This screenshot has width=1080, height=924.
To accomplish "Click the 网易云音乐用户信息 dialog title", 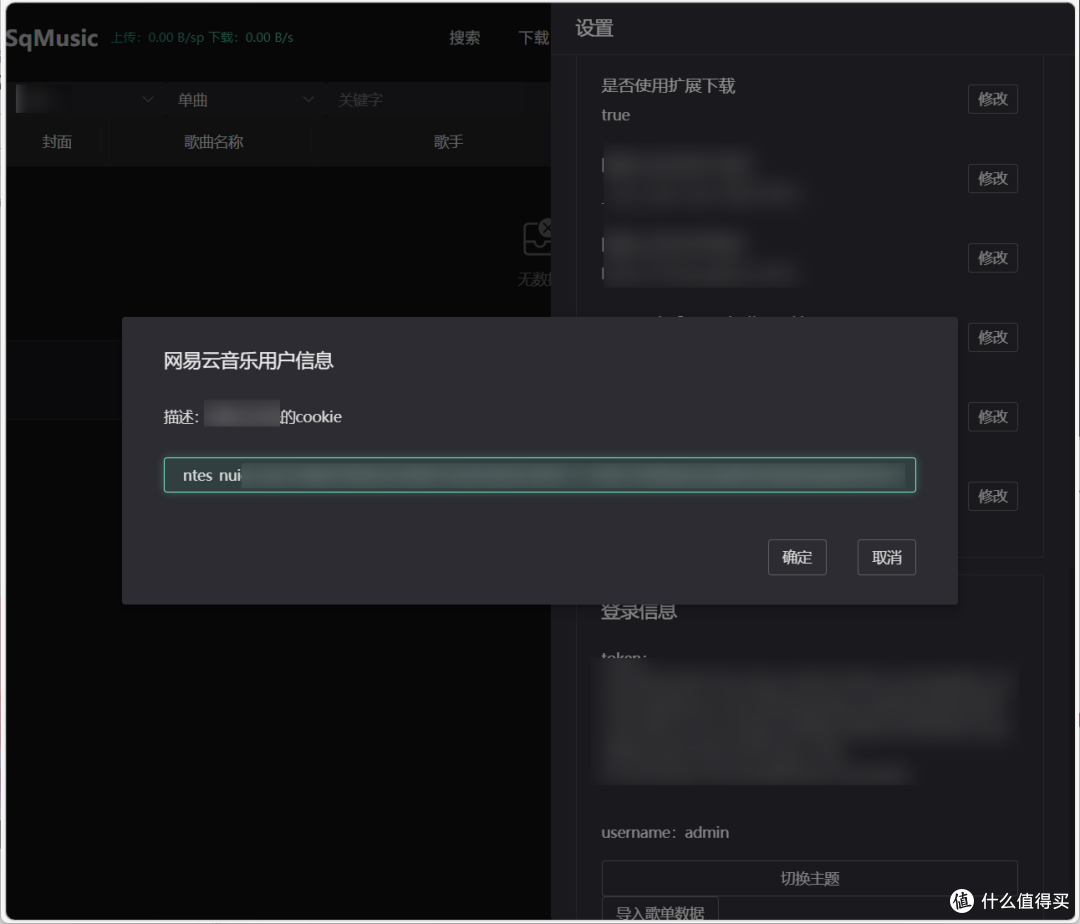I will (x=248, y=360).
